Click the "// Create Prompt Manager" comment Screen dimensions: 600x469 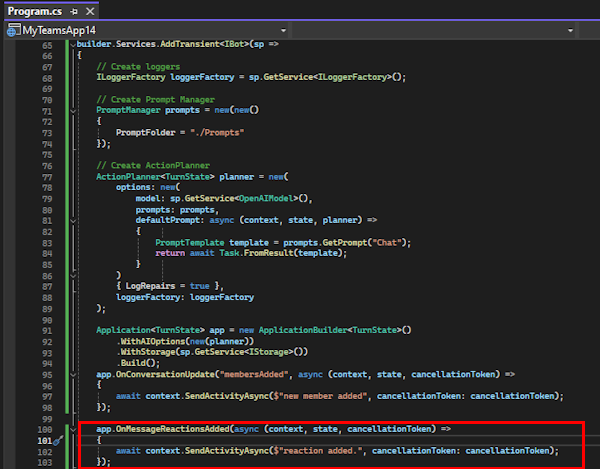(x=155, y=99)
